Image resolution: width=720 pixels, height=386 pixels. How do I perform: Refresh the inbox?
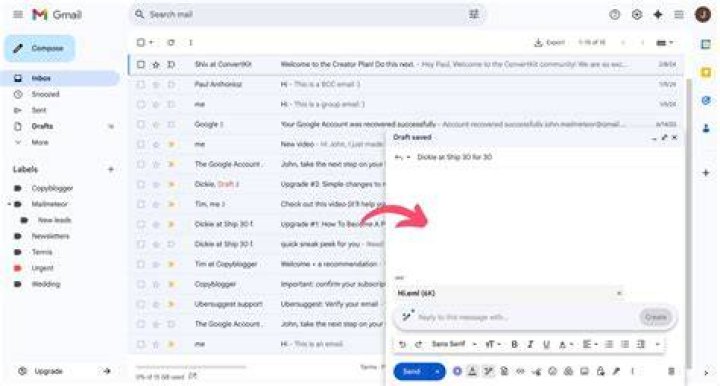pyautogui.click(x=171, y=42)
